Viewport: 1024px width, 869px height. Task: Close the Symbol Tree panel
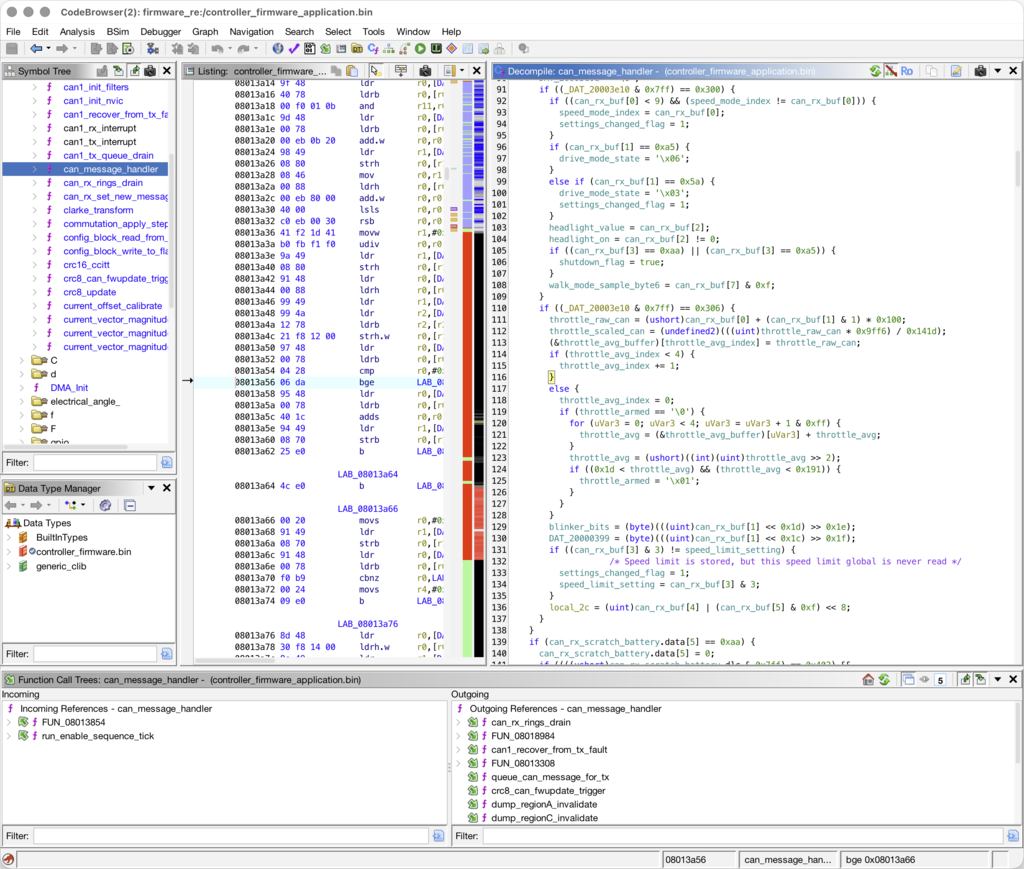coord(167,71)
